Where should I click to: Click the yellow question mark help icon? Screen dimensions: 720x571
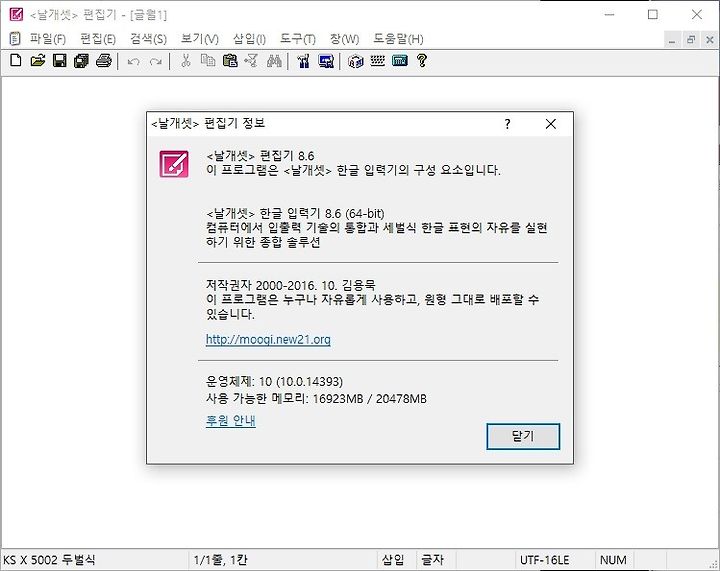pyautogui.click(x=422, y=61)
